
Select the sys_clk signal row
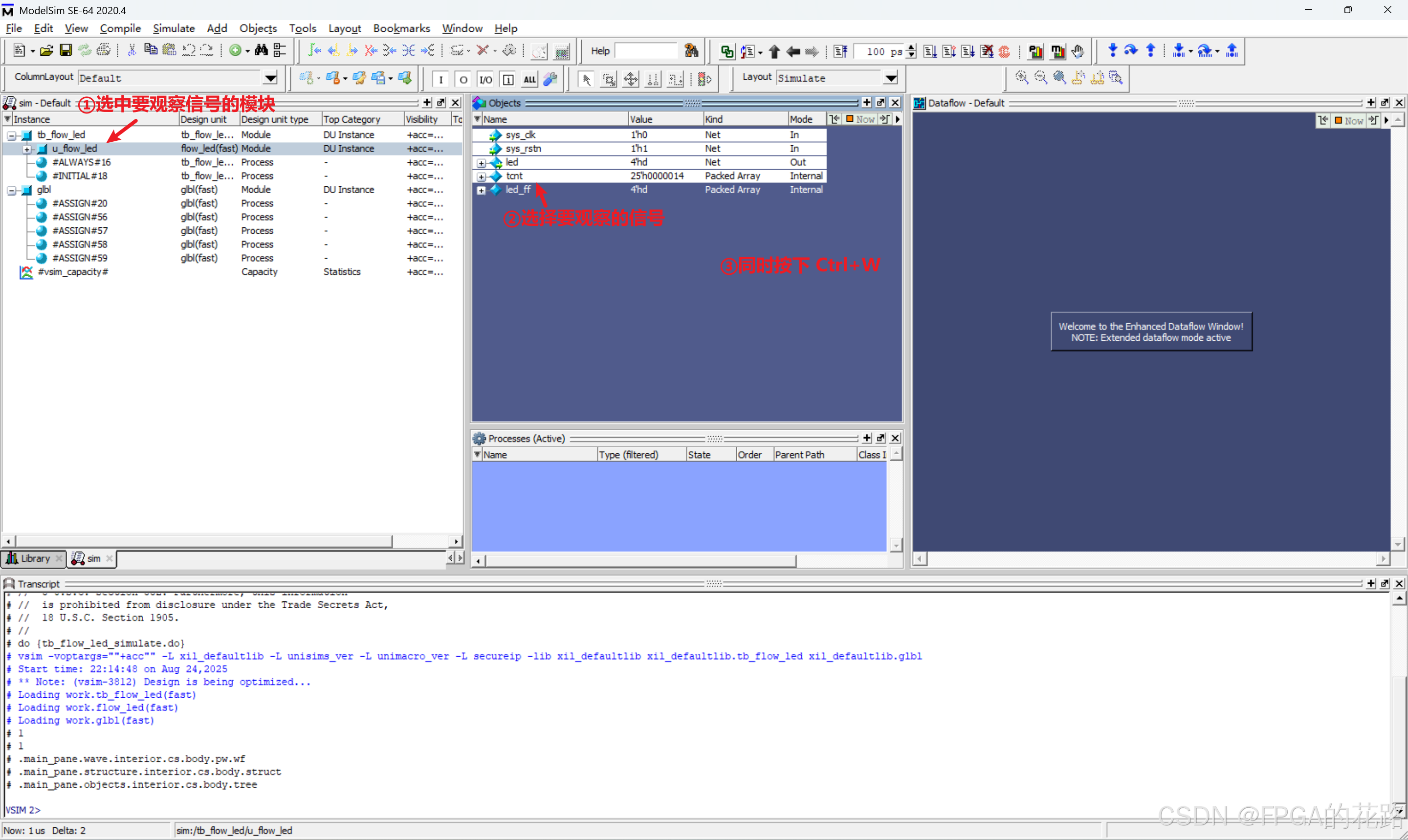click(649, 135)
